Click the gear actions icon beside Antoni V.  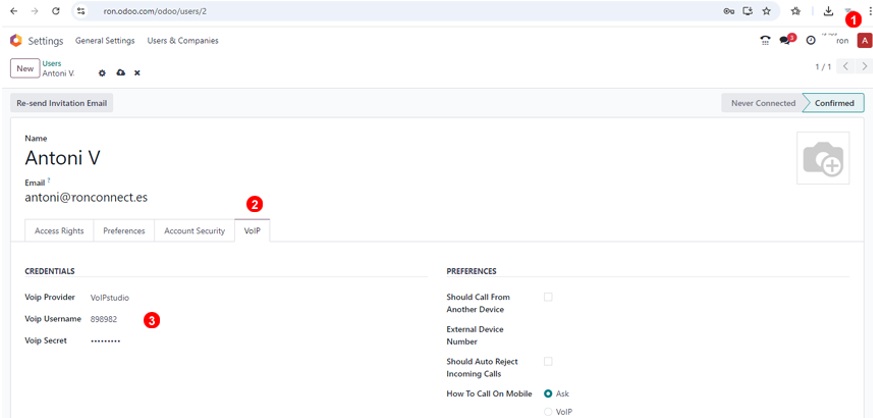point(102,73)
